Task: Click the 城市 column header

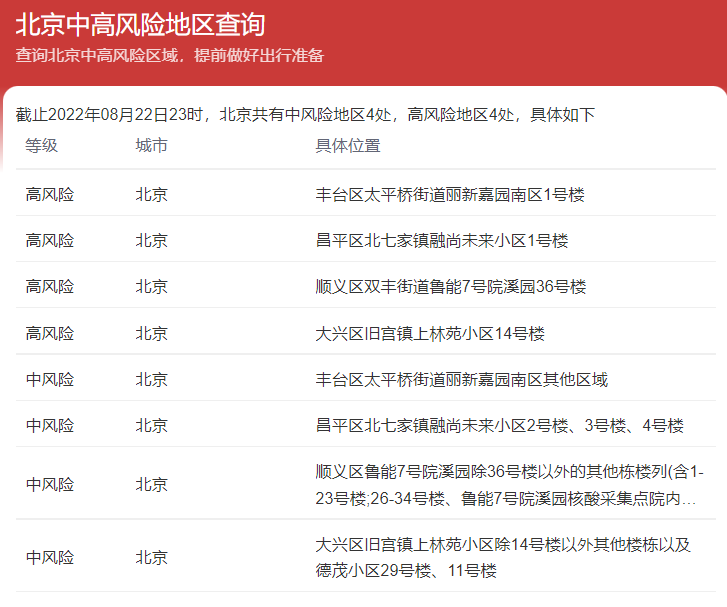Action: [x=152, y=146]
